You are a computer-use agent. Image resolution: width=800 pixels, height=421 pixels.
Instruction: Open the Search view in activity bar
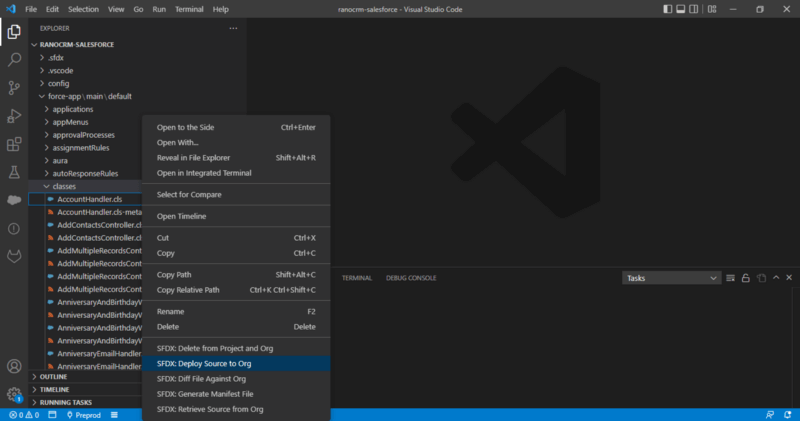pos(14,59)
